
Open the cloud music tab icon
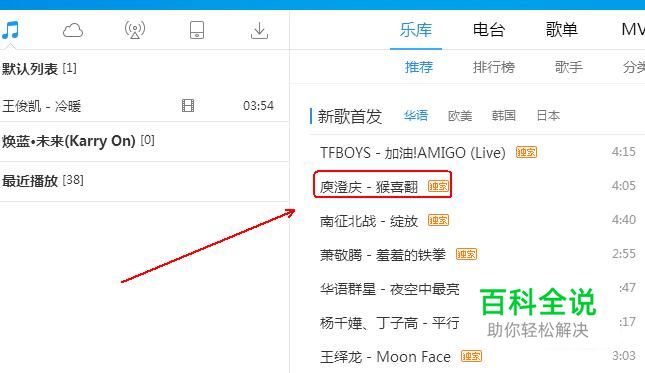73,30
